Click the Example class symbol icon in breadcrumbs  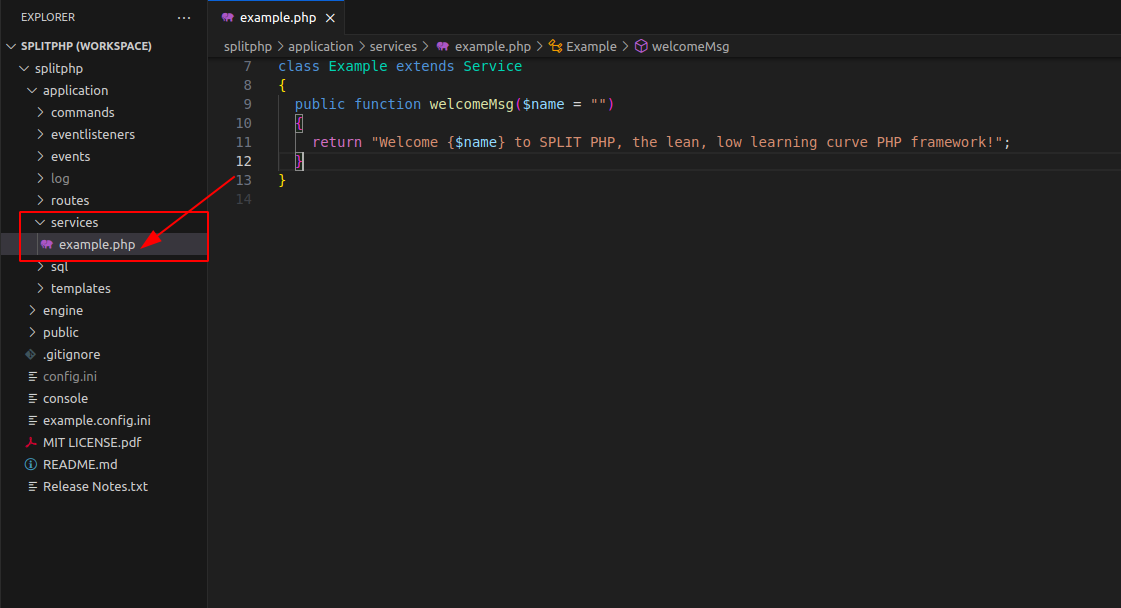(x=553, y=46)
